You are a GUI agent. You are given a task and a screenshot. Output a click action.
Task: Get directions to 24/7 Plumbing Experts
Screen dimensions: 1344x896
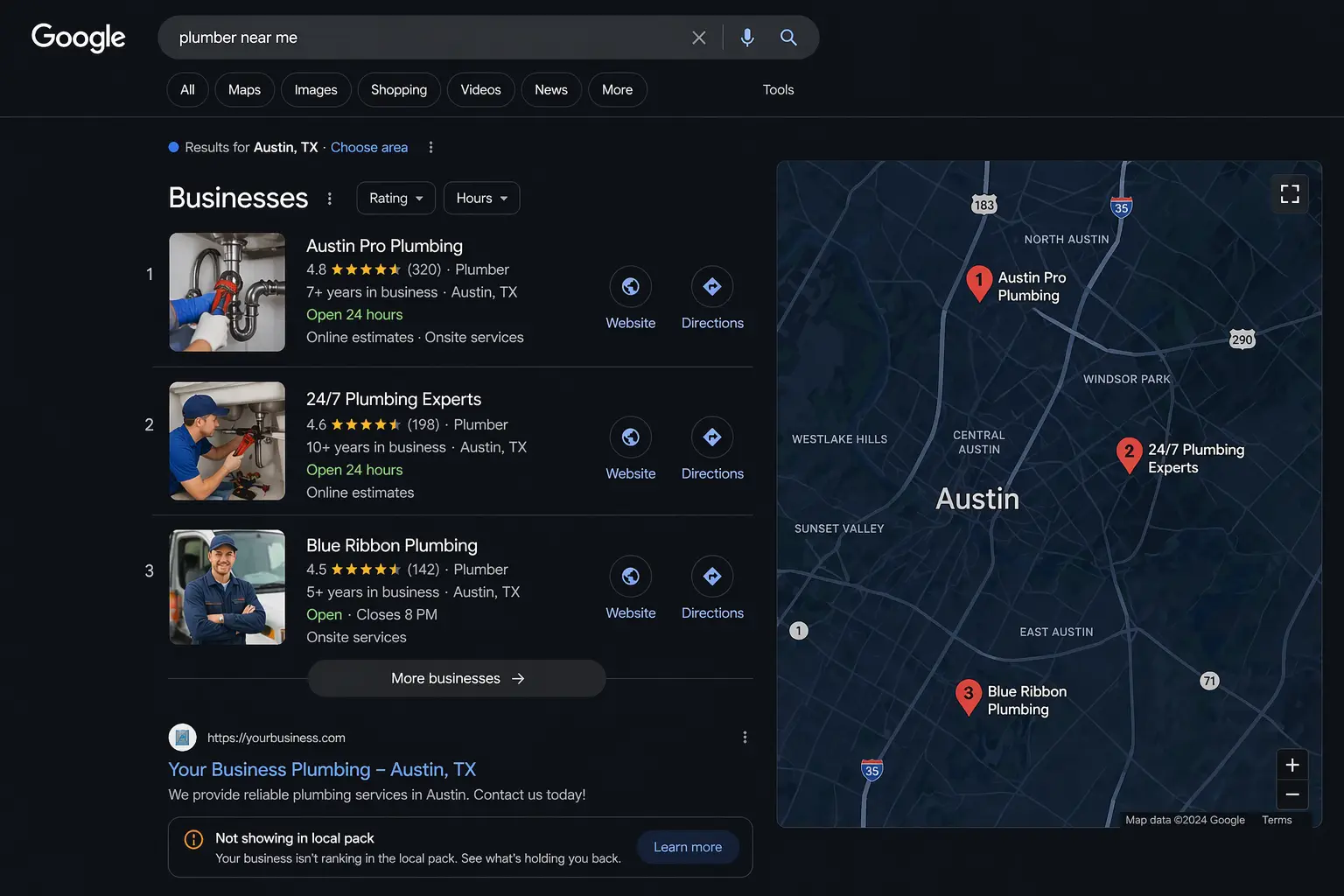tap(712, 437)
